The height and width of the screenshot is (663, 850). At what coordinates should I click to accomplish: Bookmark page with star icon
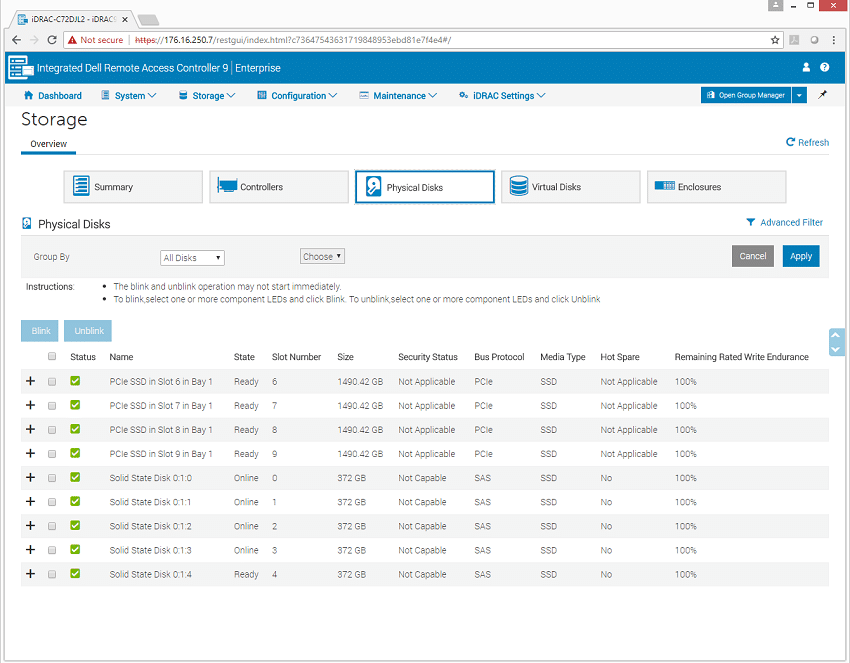click(x=775, y=40)
